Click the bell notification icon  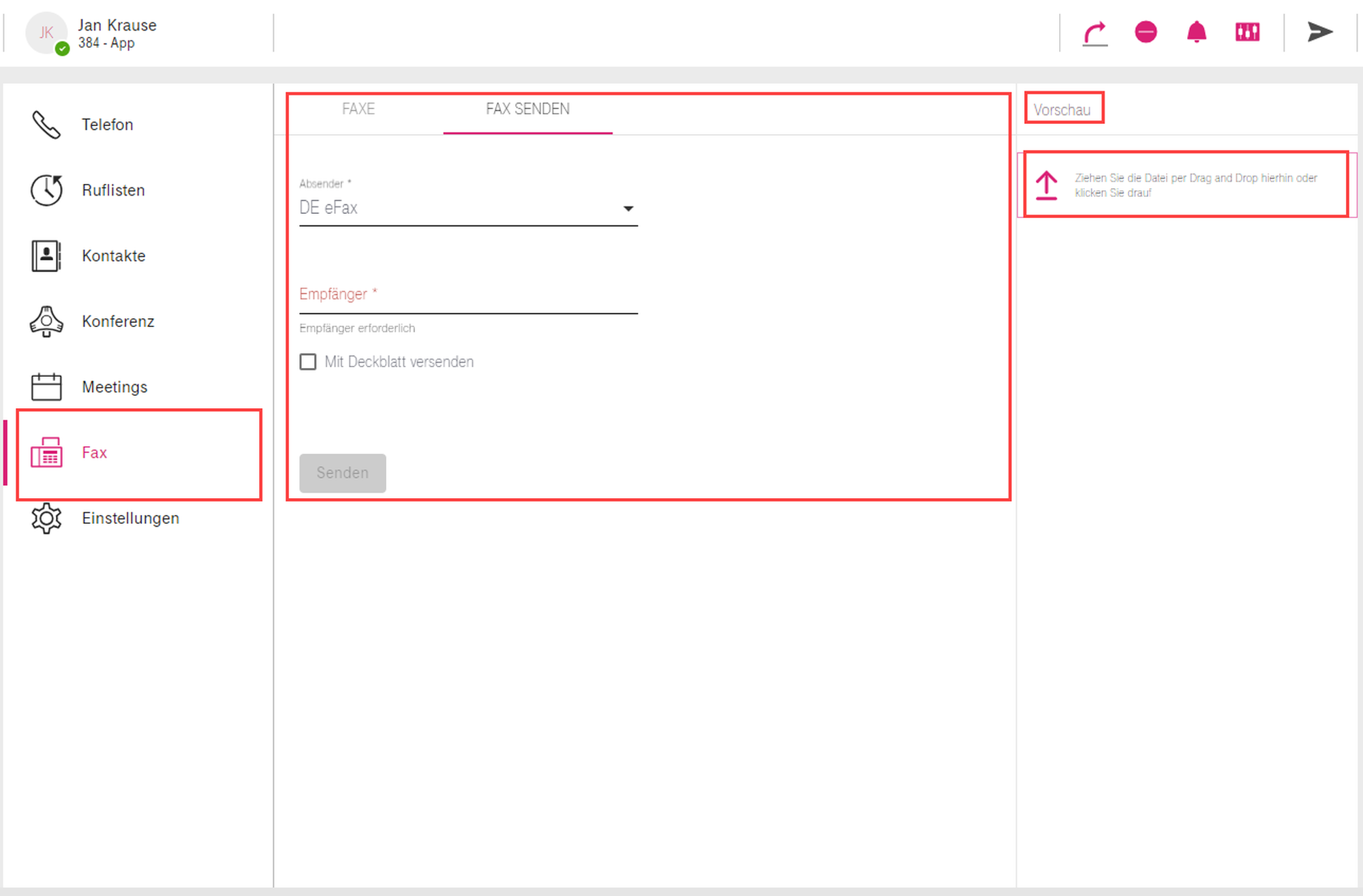click(x=1196, y=32)
